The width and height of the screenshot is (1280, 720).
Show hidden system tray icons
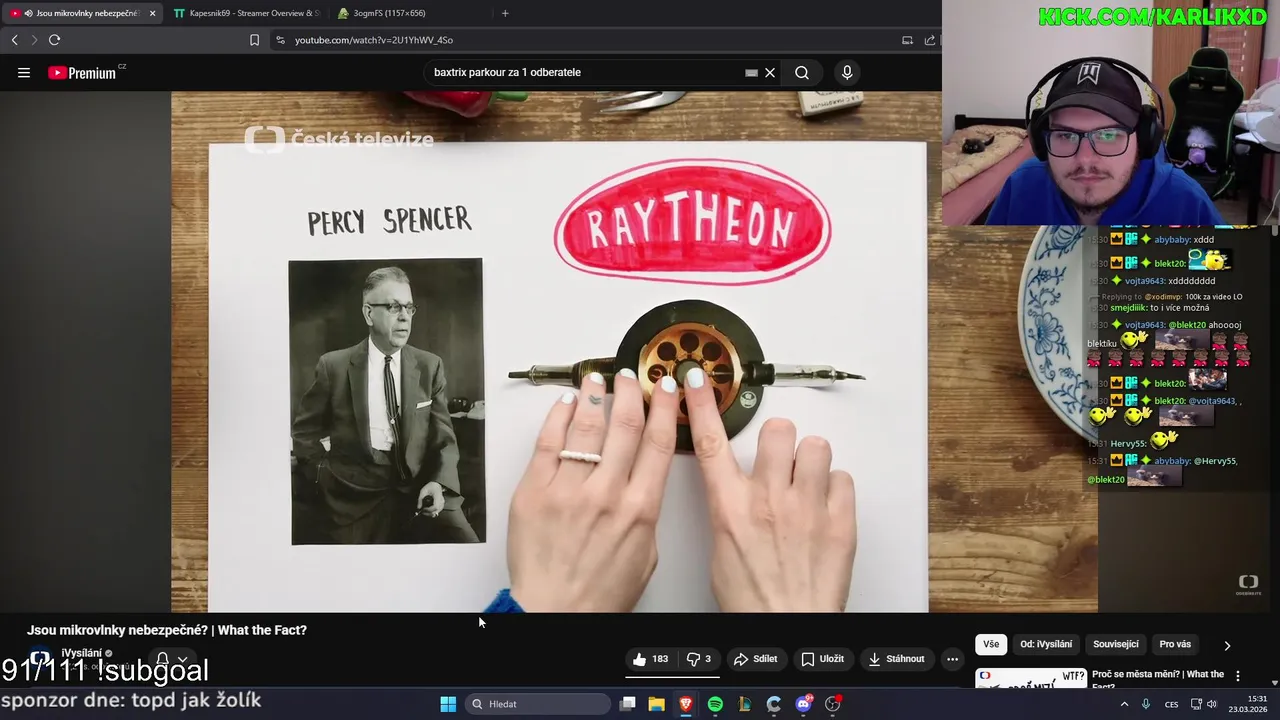[x=1124, y=704]
